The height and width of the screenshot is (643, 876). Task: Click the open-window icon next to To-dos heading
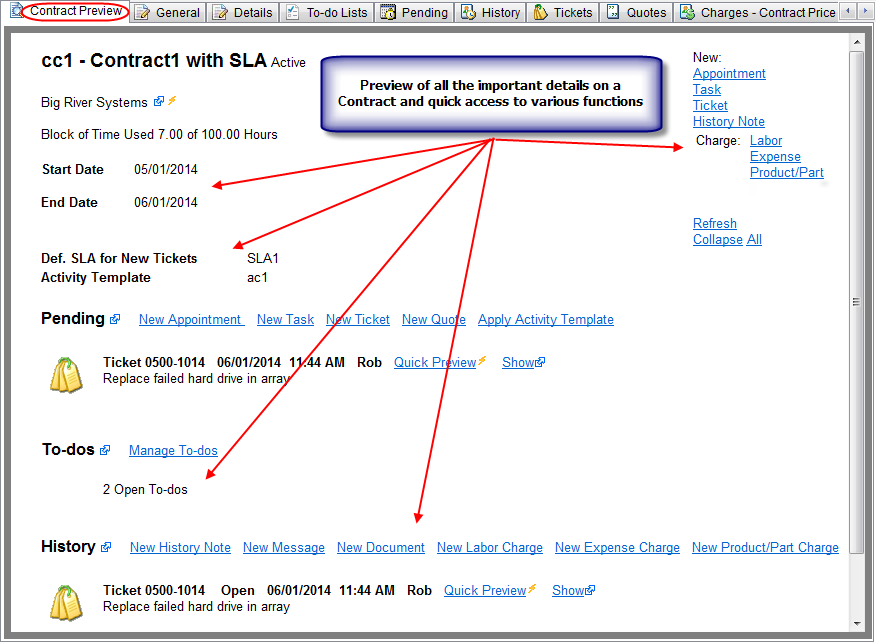point(105,451)
